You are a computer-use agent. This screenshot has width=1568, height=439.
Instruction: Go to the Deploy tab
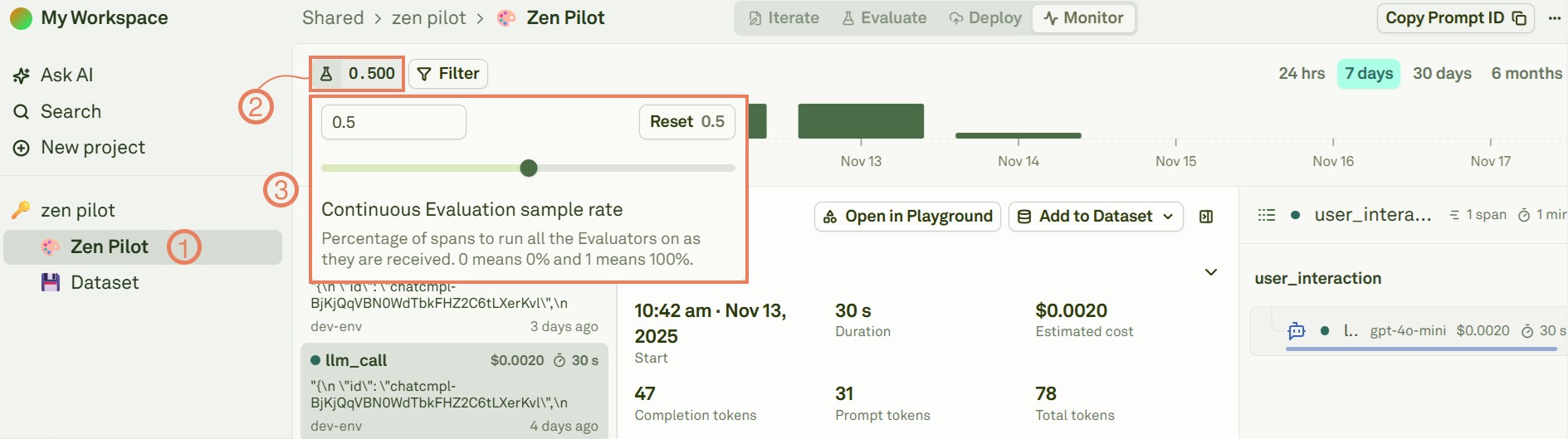(x=985, y=18)
